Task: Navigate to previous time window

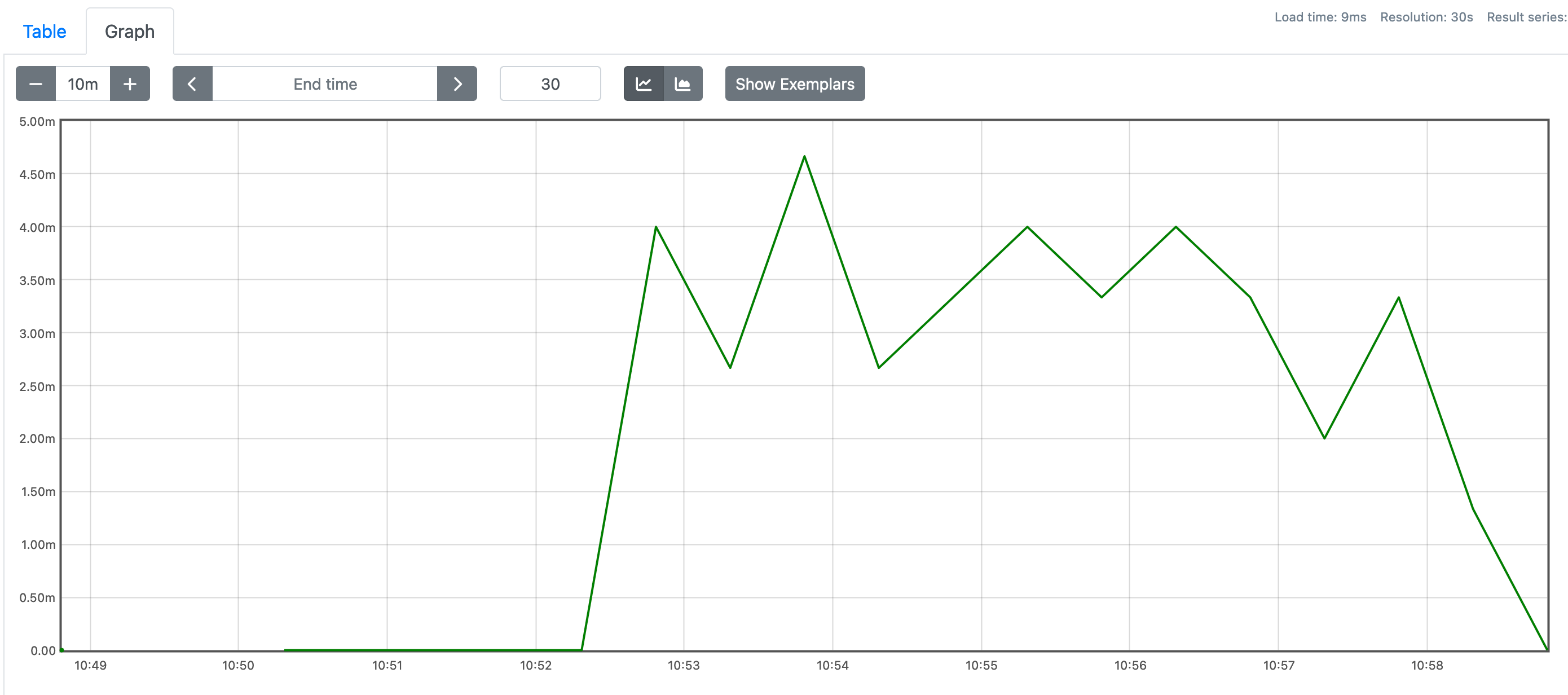Action: click(x=192, y=84)
